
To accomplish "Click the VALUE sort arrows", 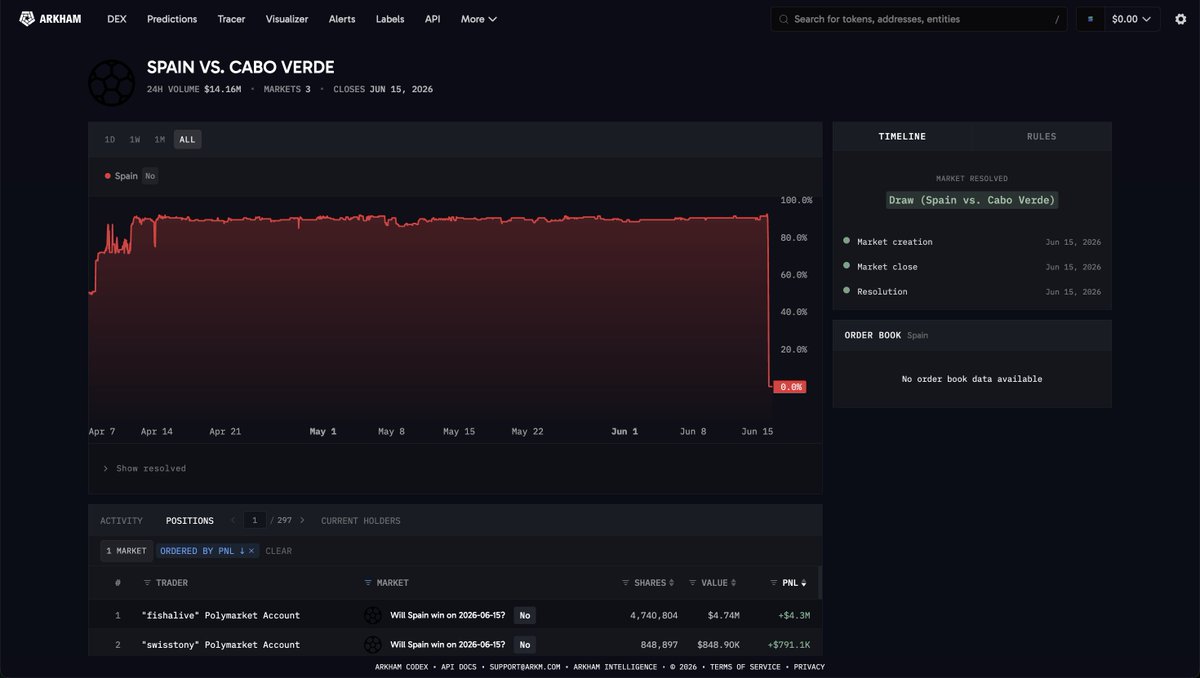I will point(734,583).
